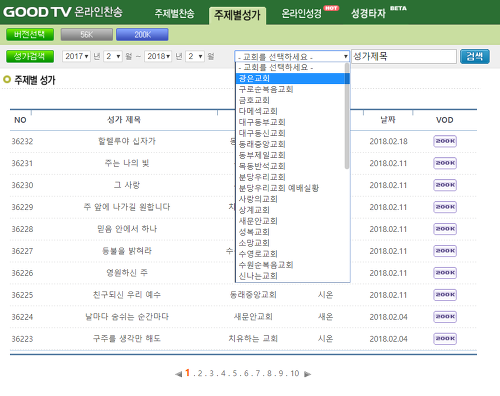Select 새문안교회 in dropdown list
This screenshot has height=396, width=500.
(290, 221)
